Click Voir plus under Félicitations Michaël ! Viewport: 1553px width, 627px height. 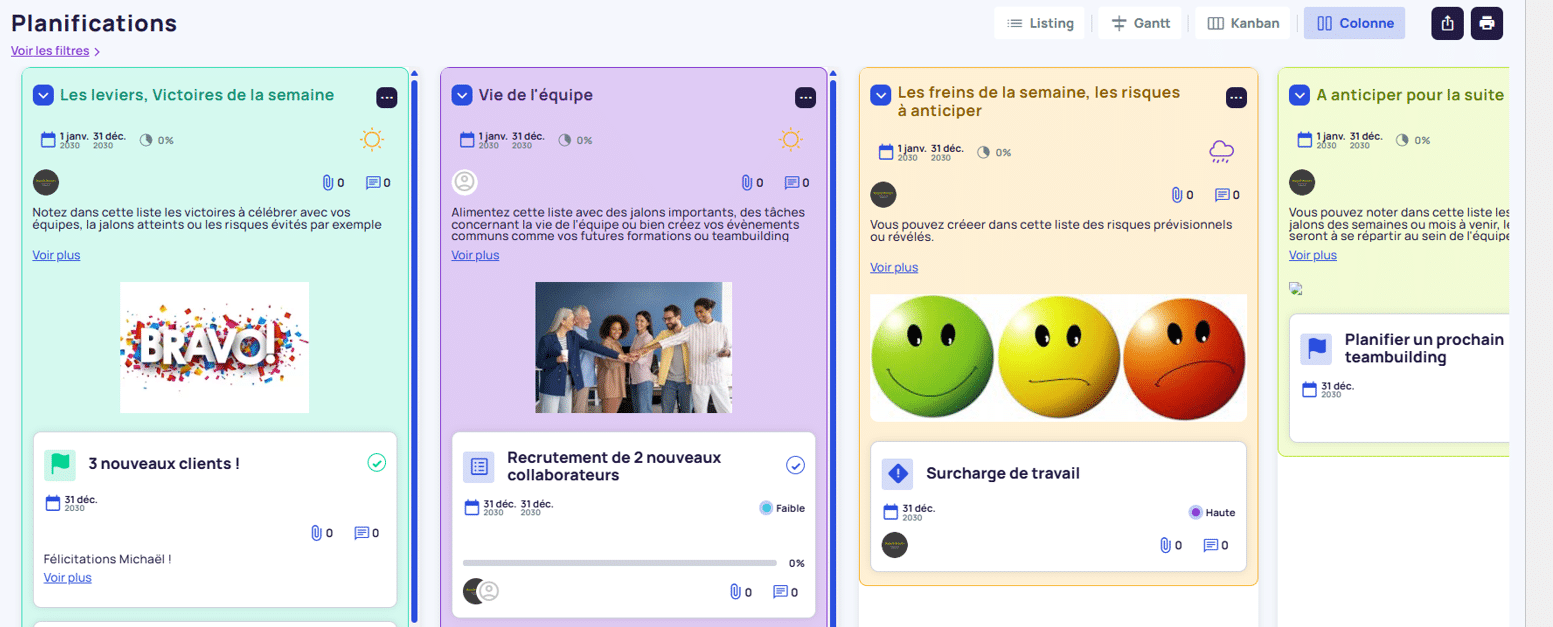pos(68,577)
